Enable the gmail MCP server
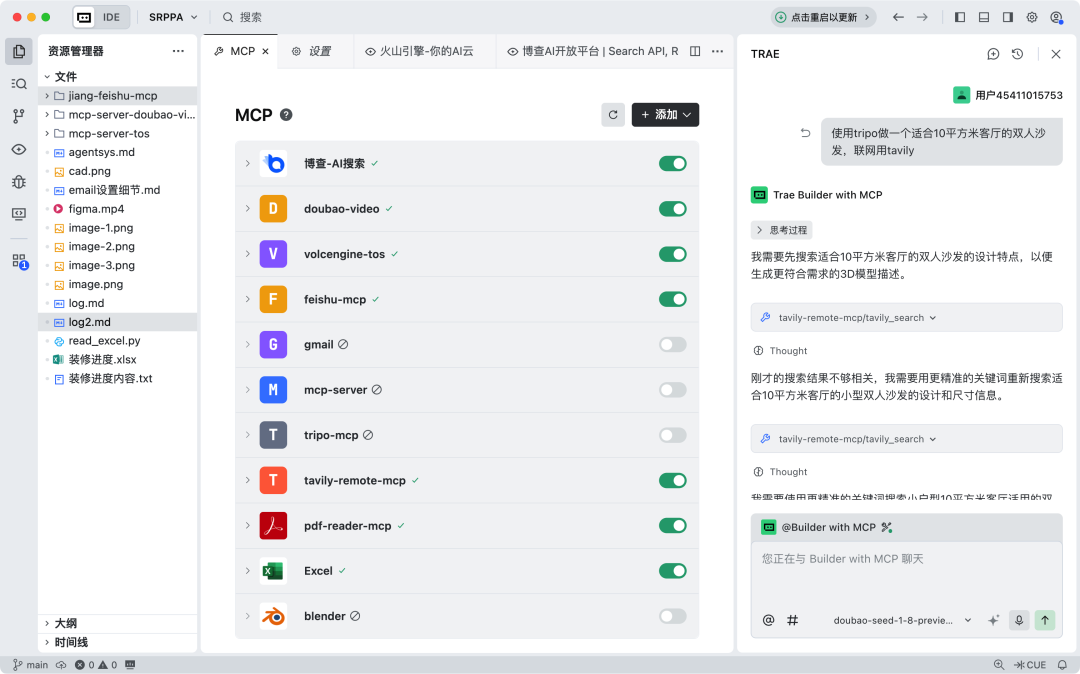 pos(674,344)
